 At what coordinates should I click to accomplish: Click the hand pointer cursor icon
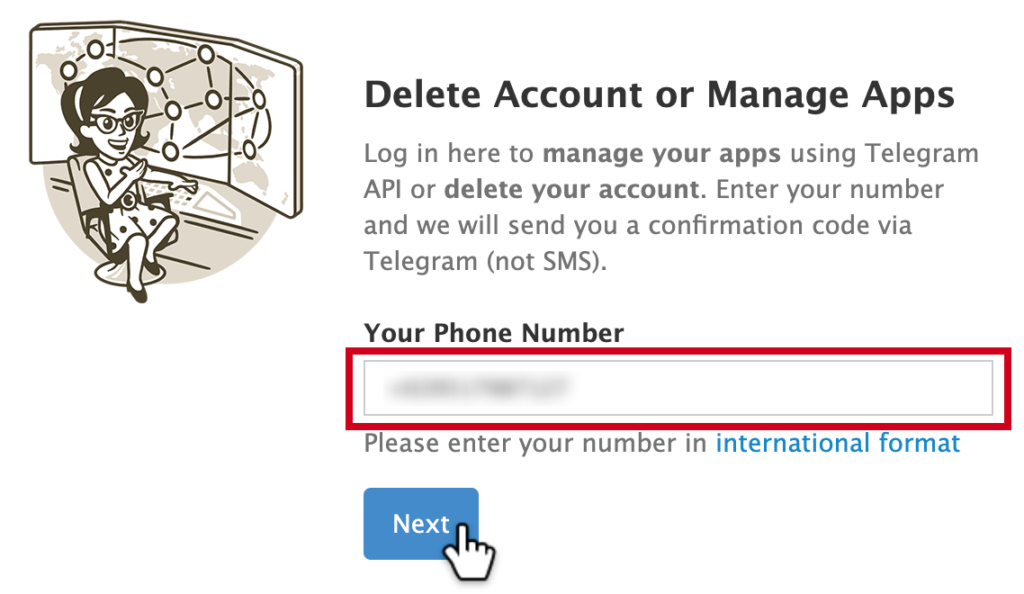point(469,552)
